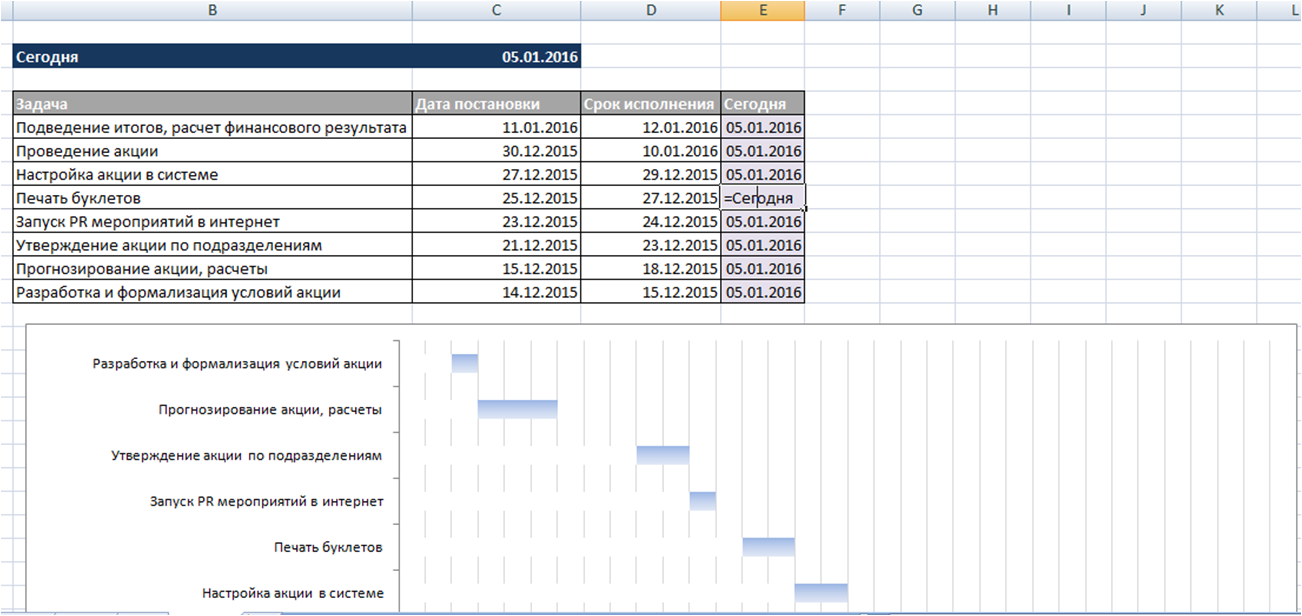Click the "Срок исполнения" header cell
1302x616 pixels.
(x=650, y=104)
